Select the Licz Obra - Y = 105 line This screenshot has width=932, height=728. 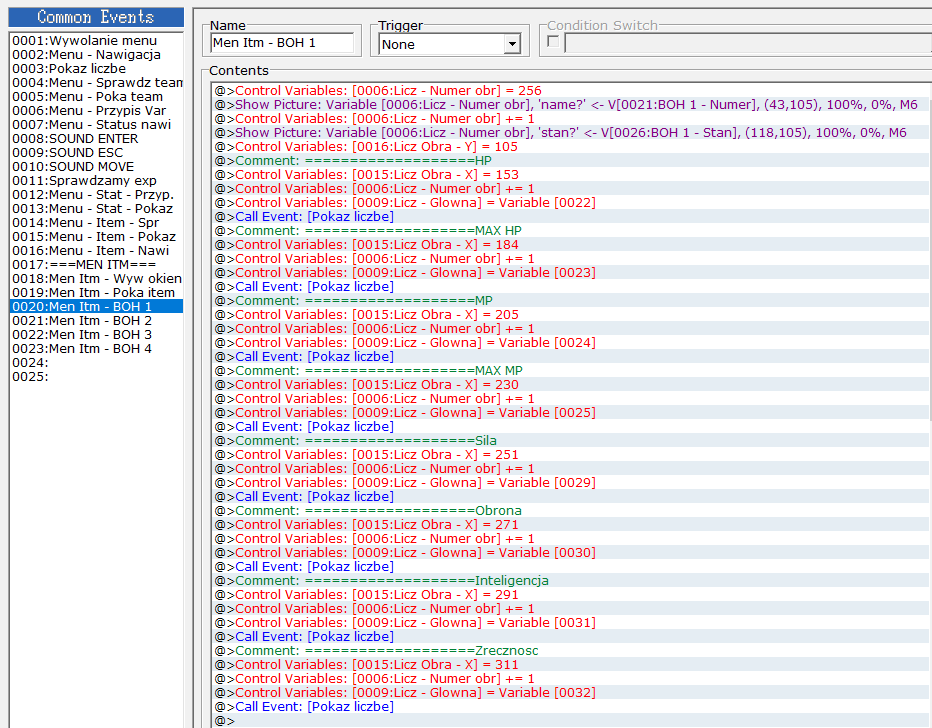(x=570, y=147)
